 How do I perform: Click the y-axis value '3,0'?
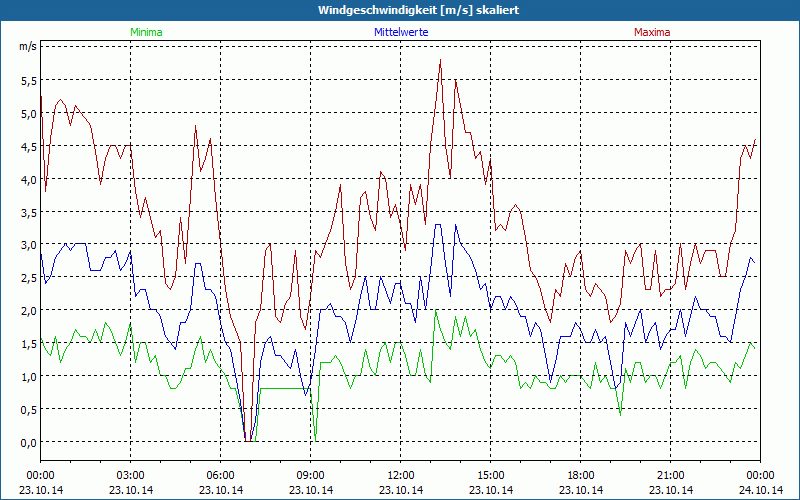pyautogui.click(x=28, y=245)
